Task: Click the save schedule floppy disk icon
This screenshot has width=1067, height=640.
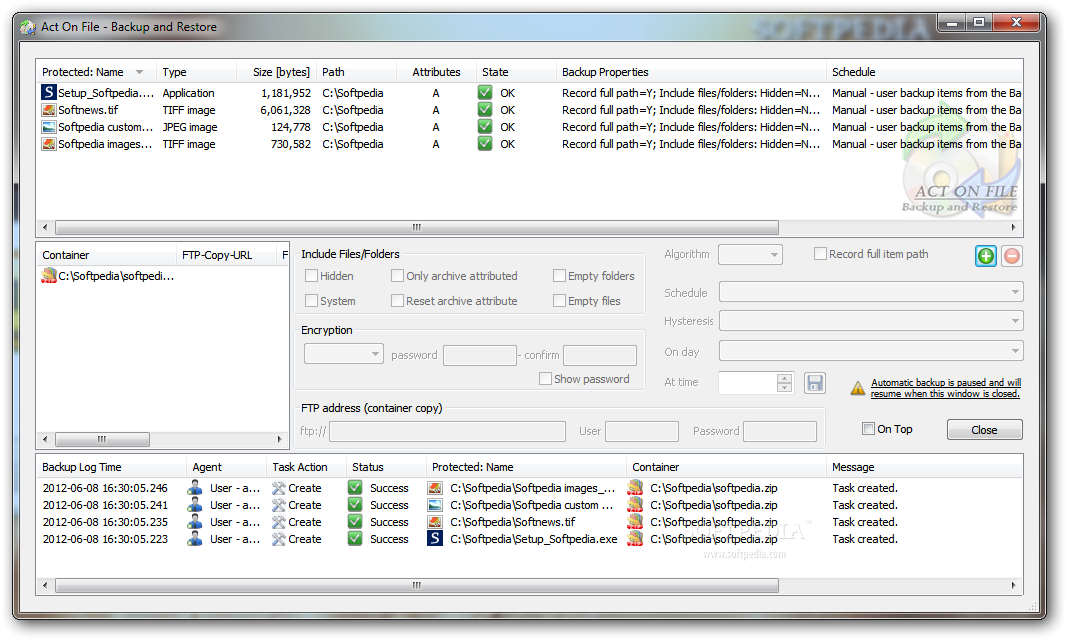Action: pos(815,383)
